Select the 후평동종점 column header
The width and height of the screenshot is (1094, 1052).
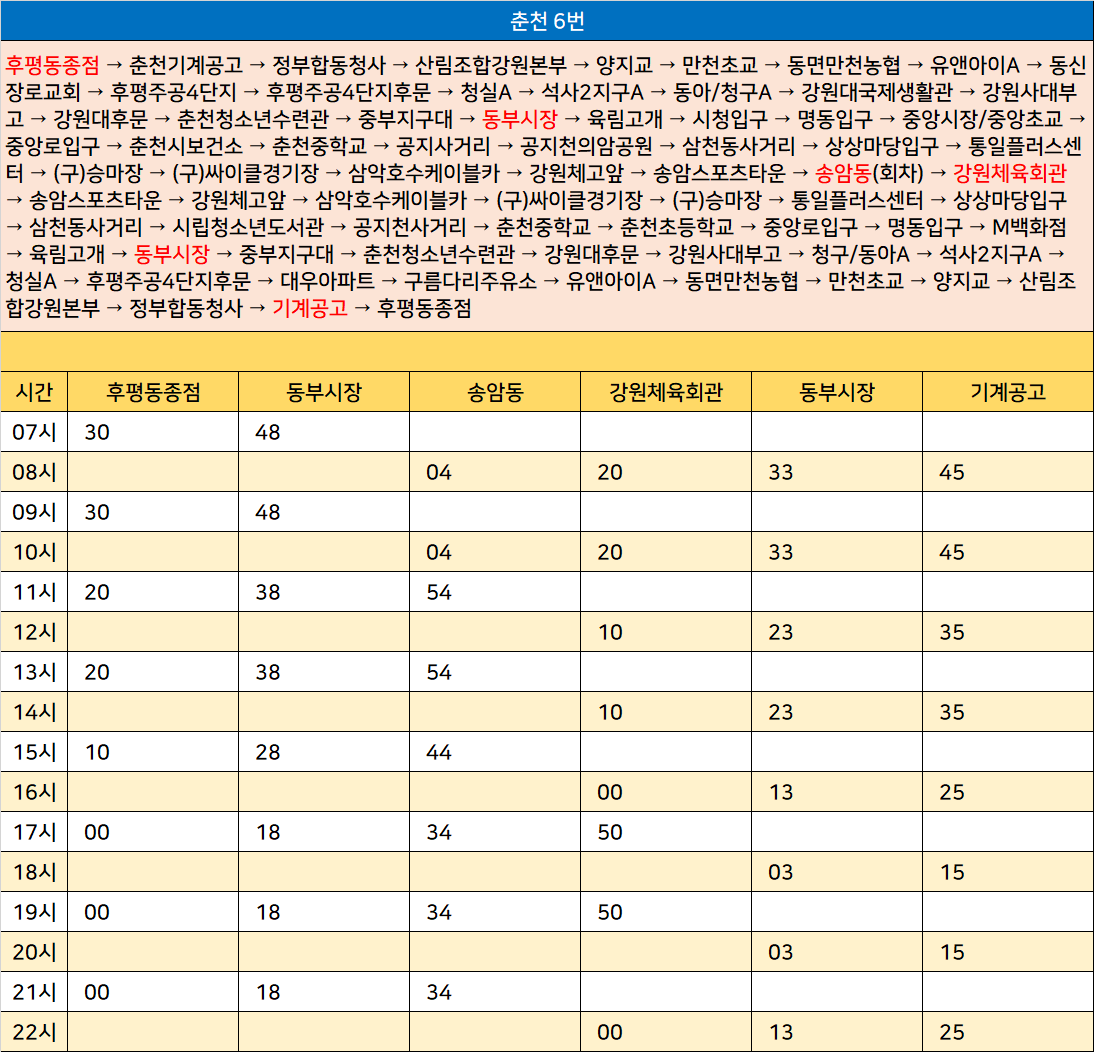(153, 392)
